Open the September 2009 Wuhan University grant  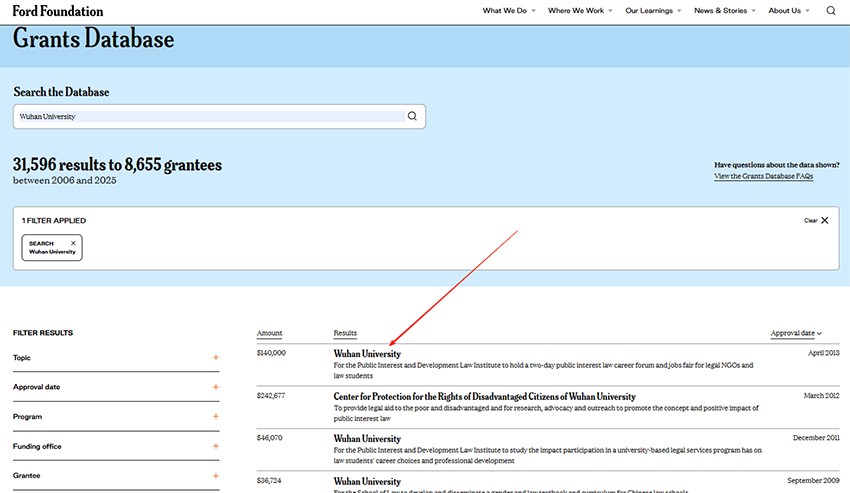[x=367, y=482]
